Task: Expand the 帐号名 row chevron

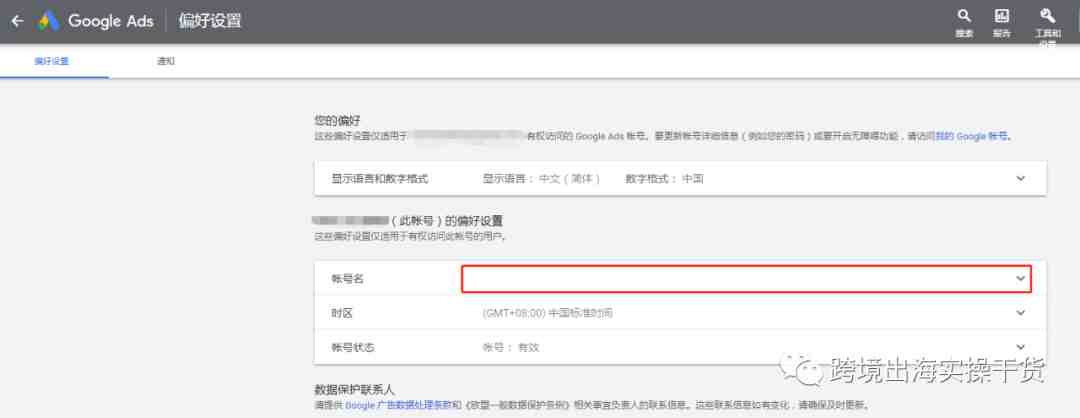Action: [1020, 278]
